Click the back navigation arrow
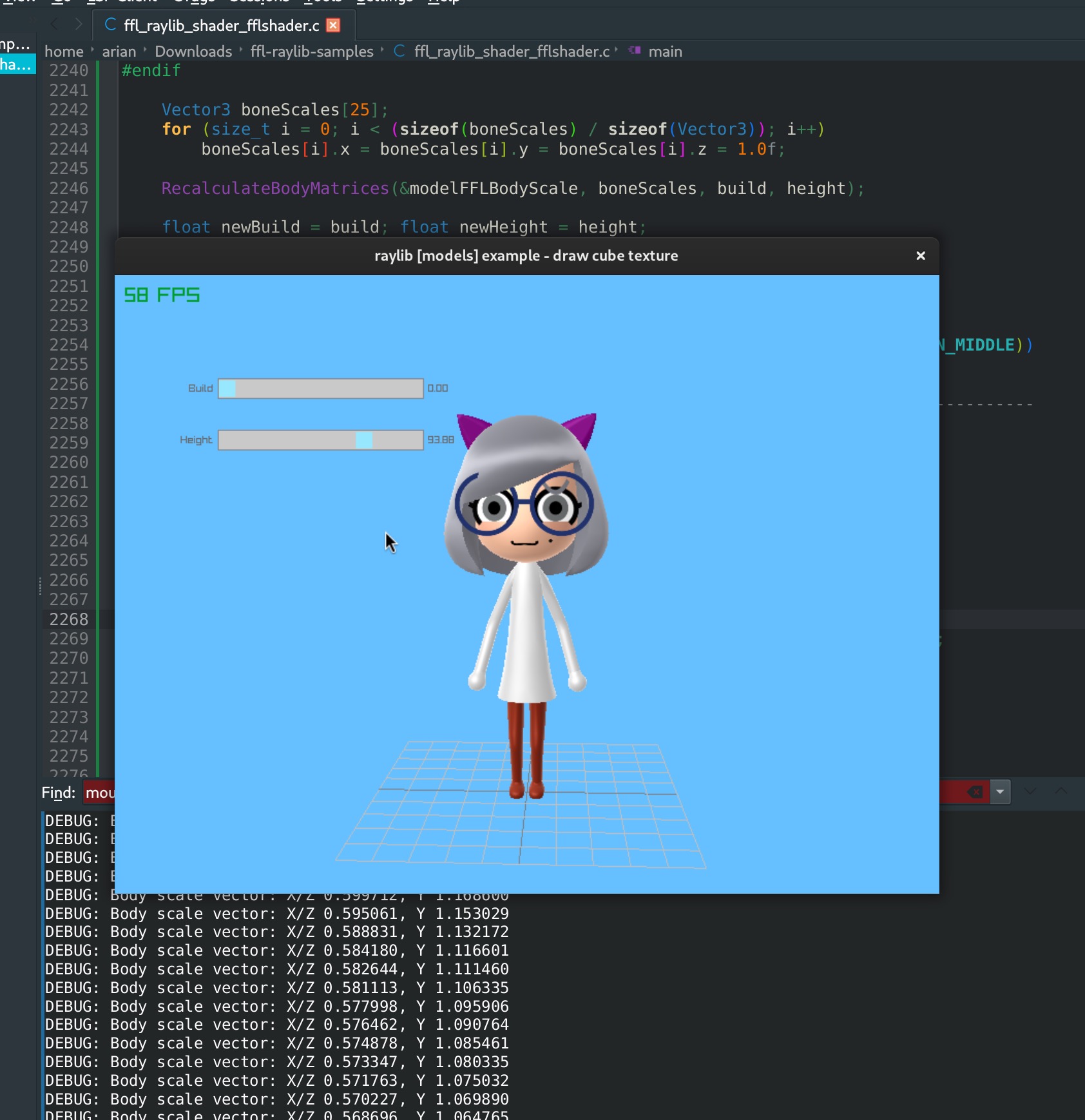Viewport: 1085px width, 1120px height. tap(54, 24)
